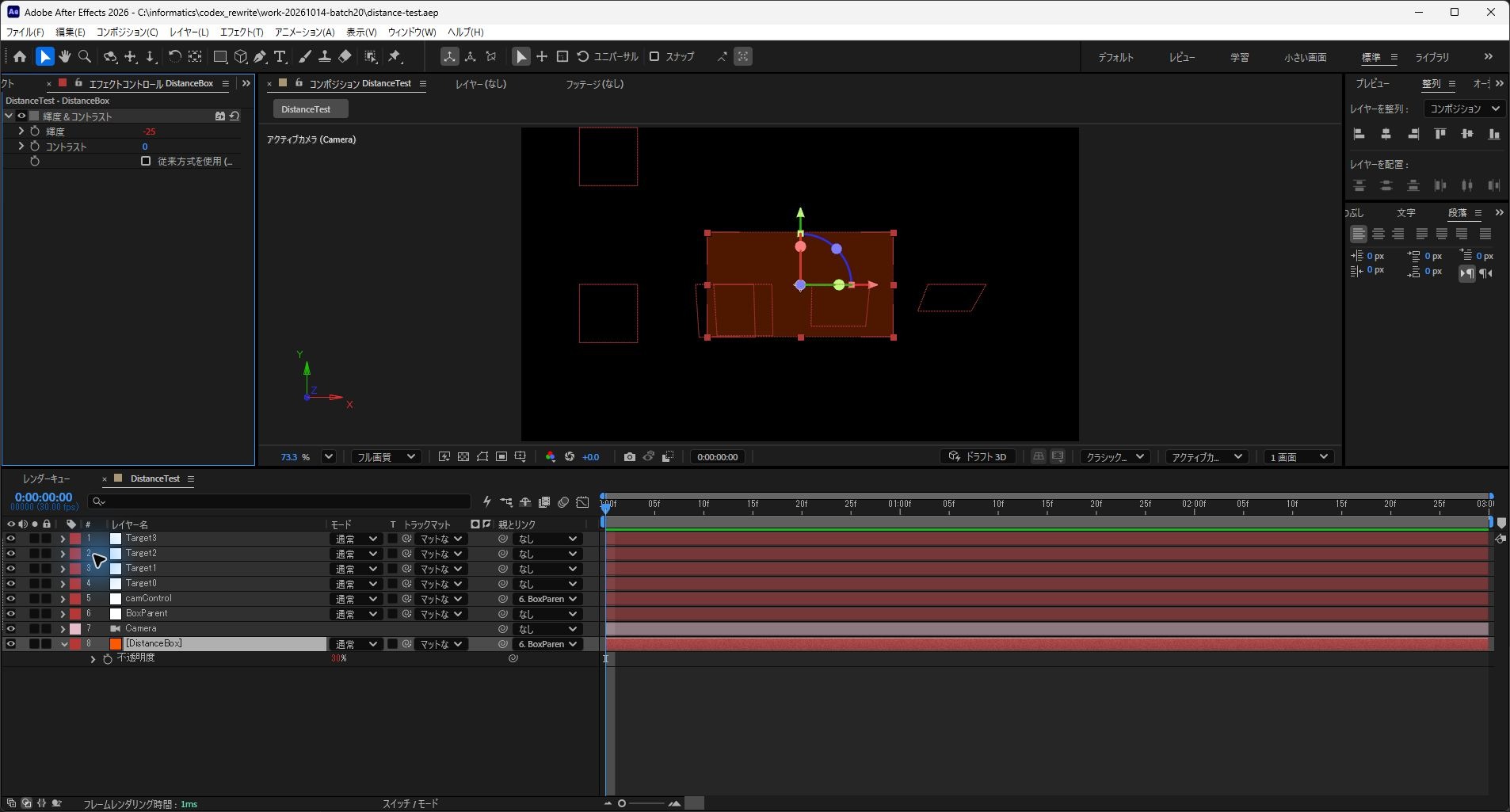Click the center text paragraph icon
The width and height of the screenshot is (1510, 812).
pos(1378,234)
